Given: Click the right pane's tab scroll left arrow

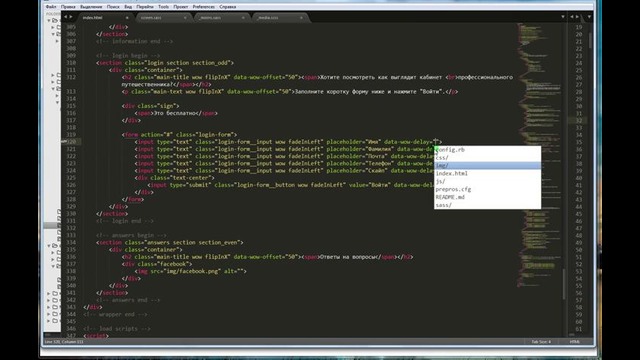Looking at the screenshot, I should coord(571,17).
